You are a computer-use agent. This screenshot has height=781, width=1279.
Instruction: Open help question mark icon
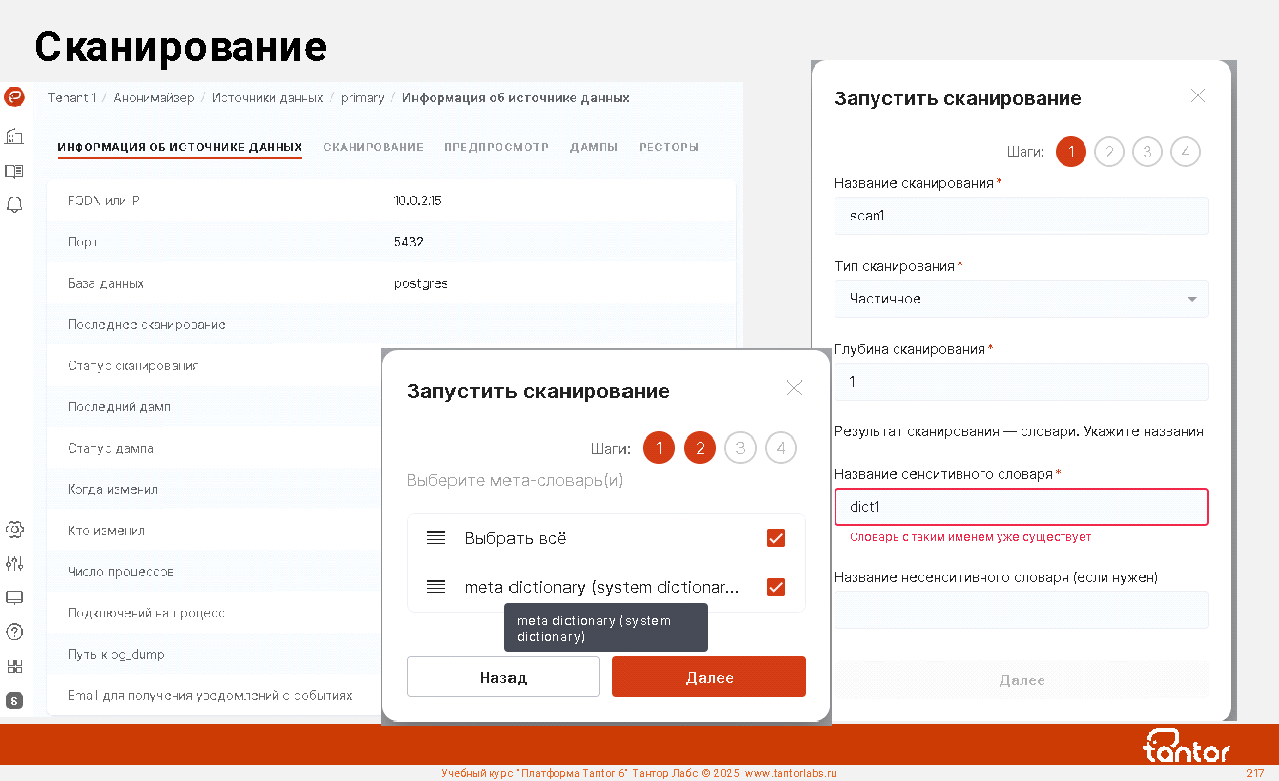pyautogui.click(x=15, y=632)
